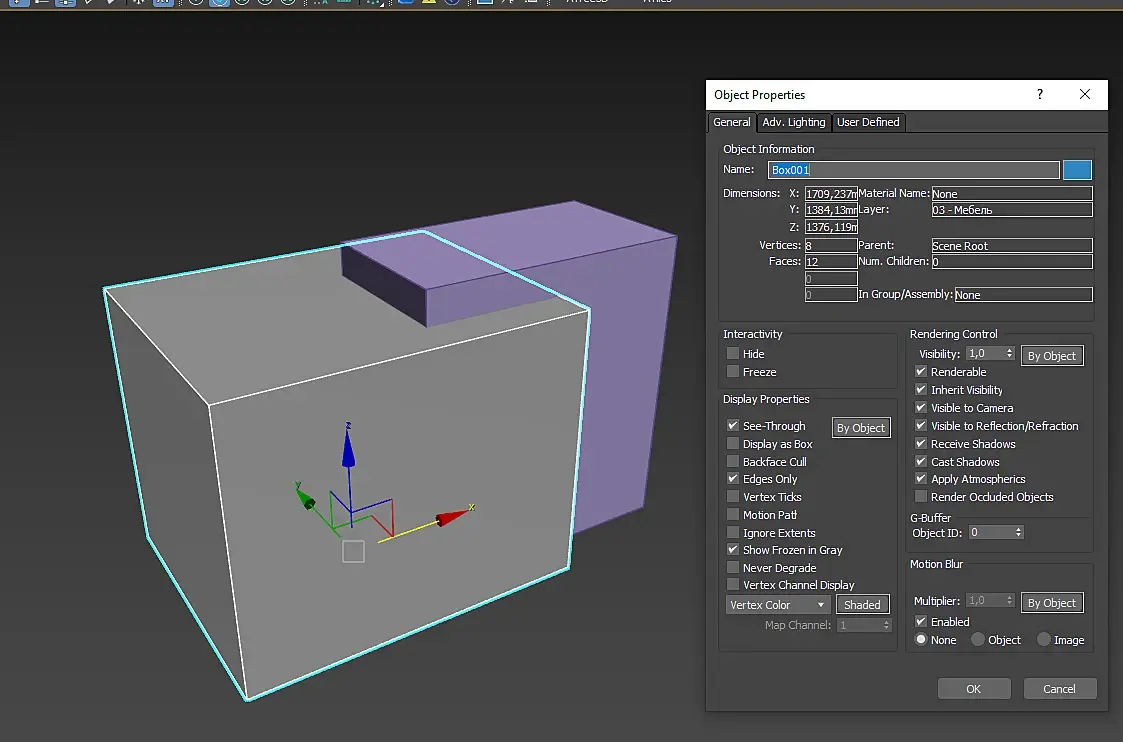The width and height of the screenshot is (1123, 742).
Task: Tick the Freeze checkbox
Action: [733, 372]
